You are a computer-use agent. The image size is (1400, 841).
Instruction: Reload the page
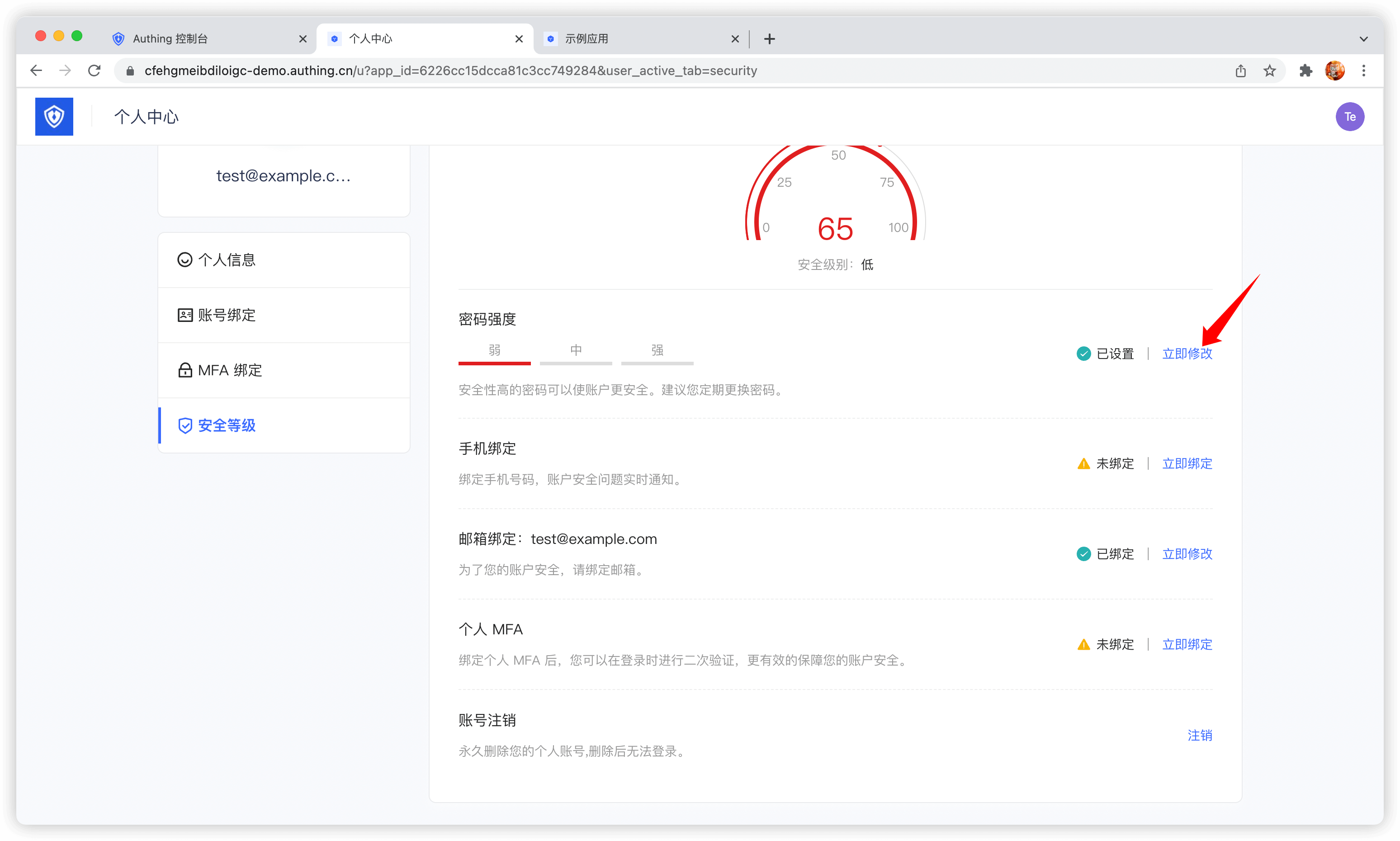pyautogui.click(x=95, y=71)
